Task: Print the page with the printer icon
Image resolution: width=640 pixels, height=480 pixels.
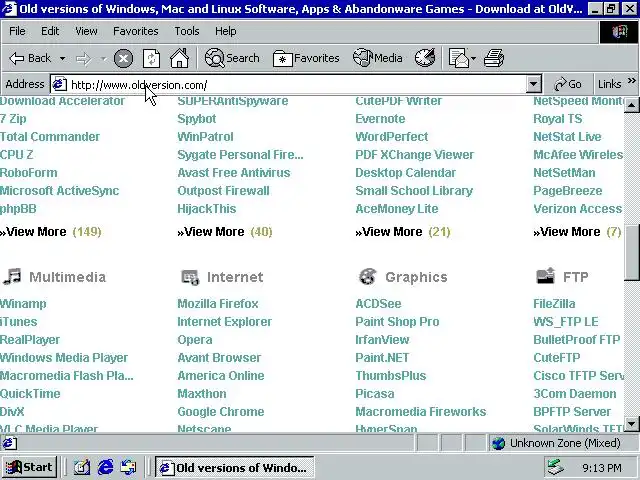Action: (x=494, y=58)
